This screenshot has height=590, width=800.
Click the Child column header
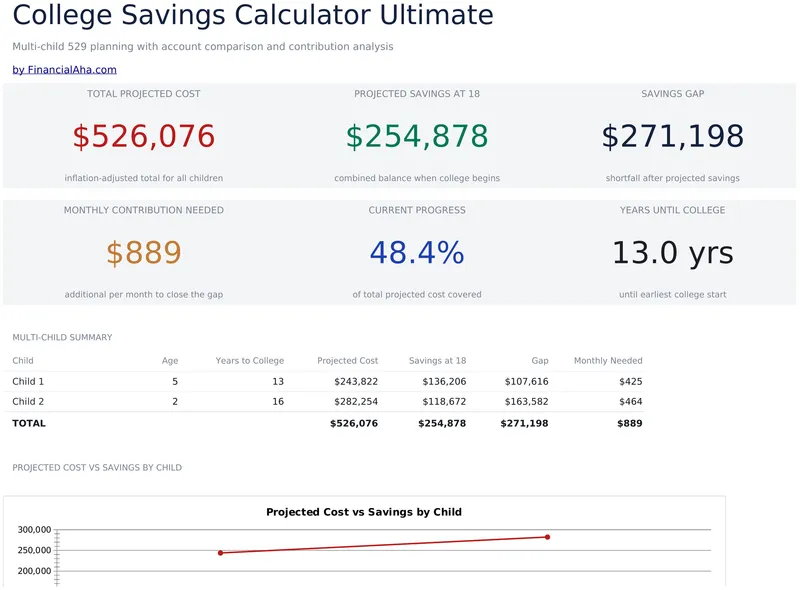point(23,361)
